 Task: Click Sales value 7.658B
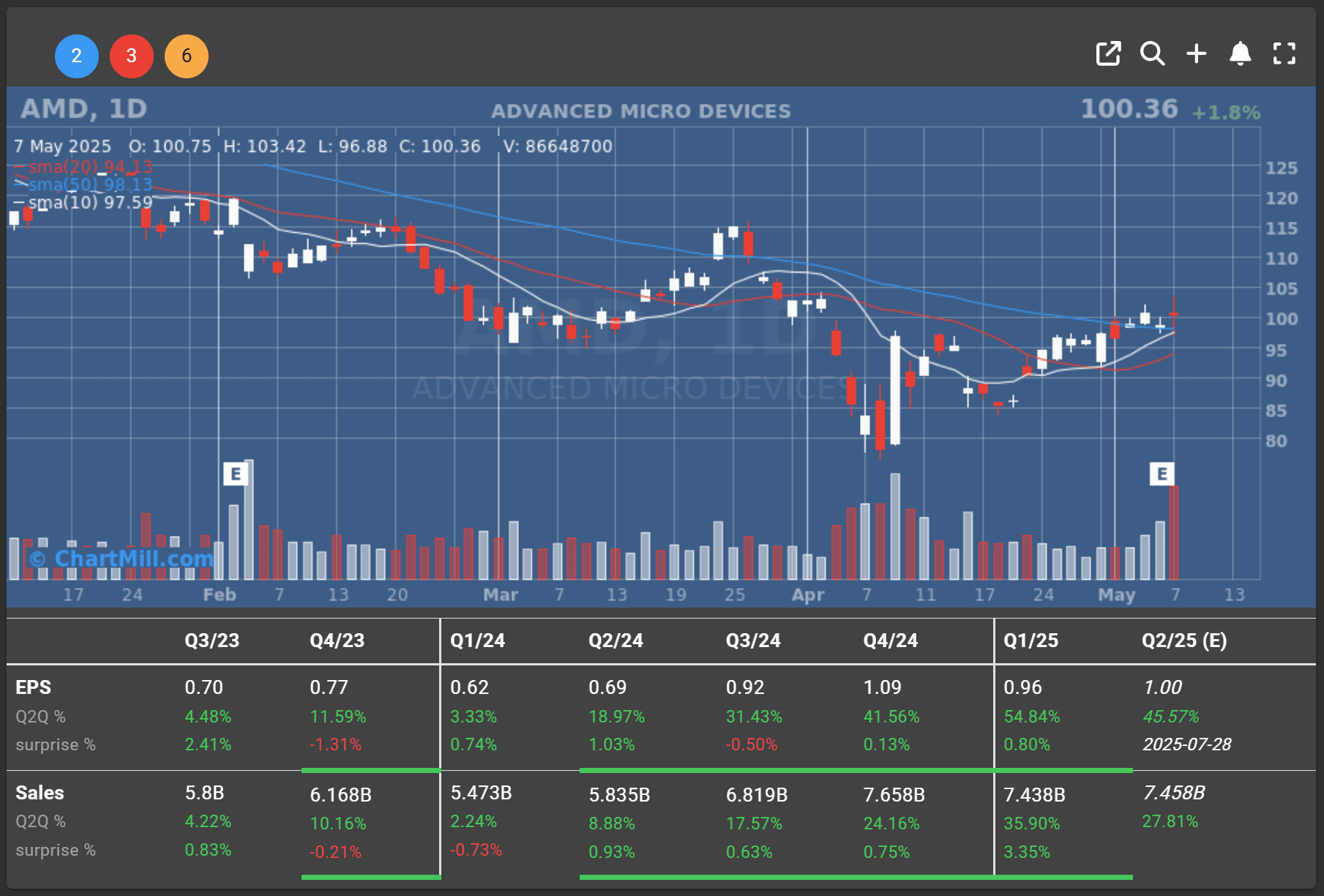point(894,795)
